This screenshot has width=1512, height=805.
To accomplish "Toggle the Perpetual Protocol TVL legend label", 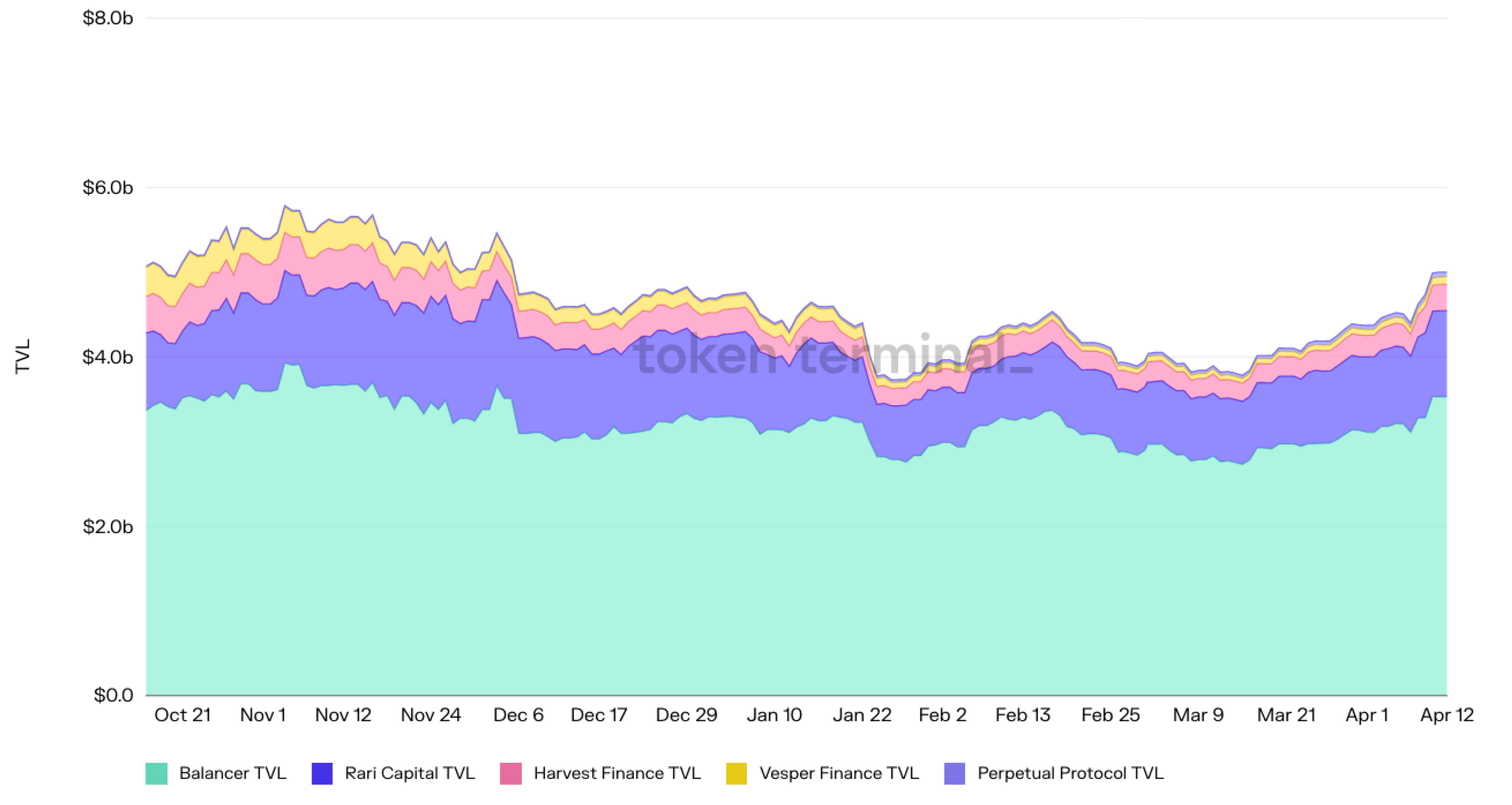I will click(x=1071, y=774).
